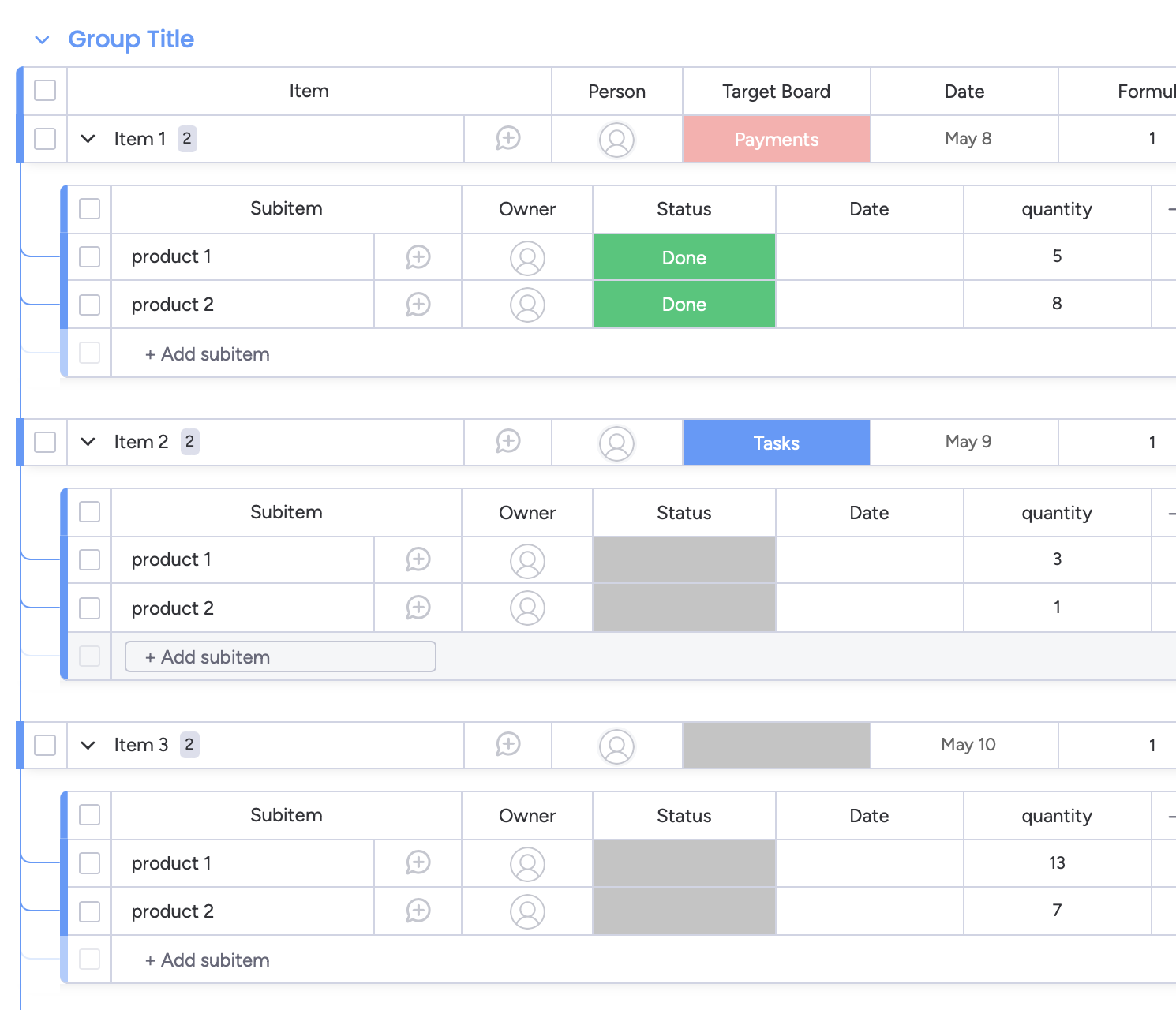1176x1010 pixels.
Task: Click owner avatar for product 2 under Item 1
Action: tap(527, 305)
